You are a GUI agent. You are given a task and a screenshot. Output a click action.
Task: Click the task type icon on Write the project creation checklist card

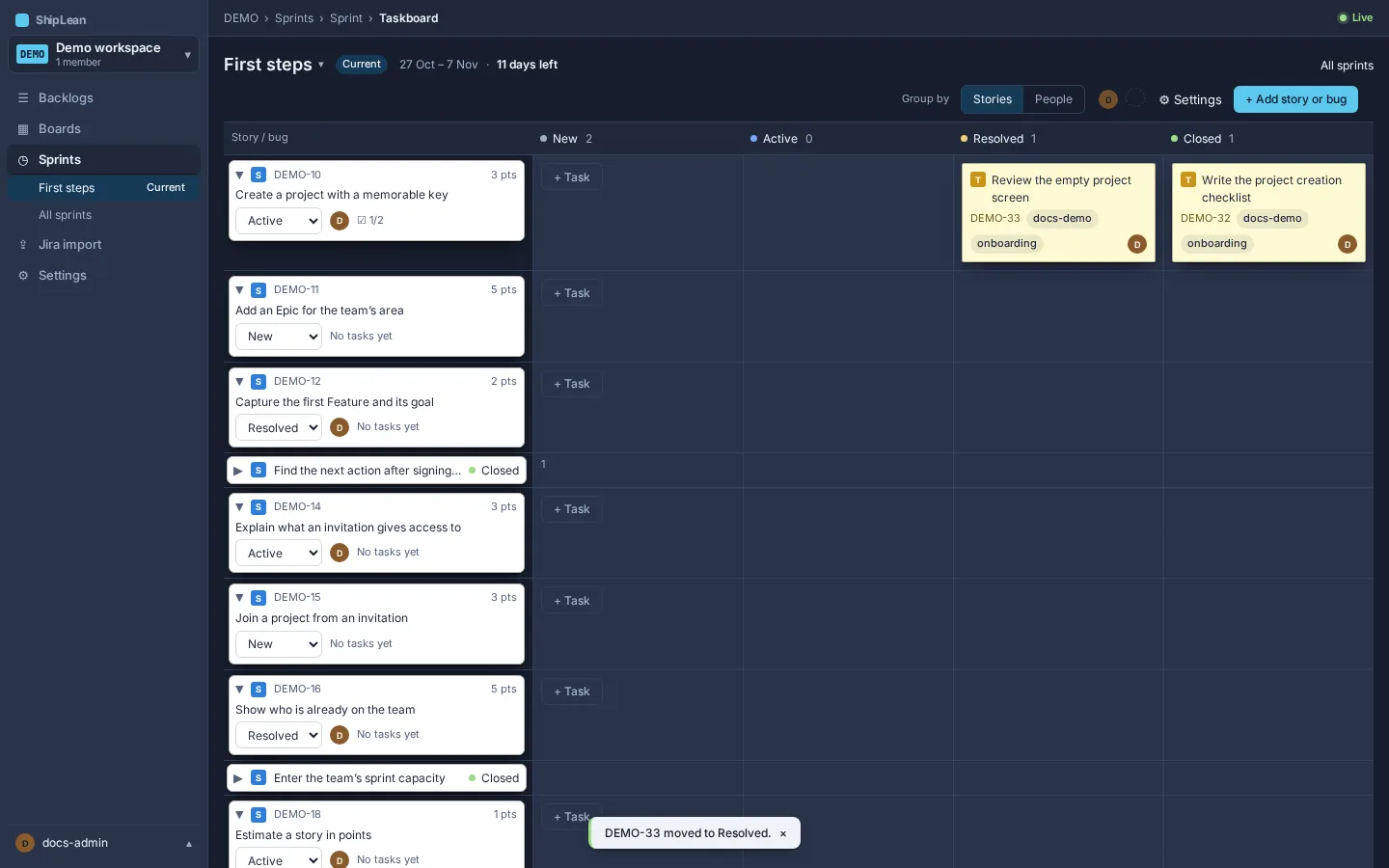point(1188,180)
